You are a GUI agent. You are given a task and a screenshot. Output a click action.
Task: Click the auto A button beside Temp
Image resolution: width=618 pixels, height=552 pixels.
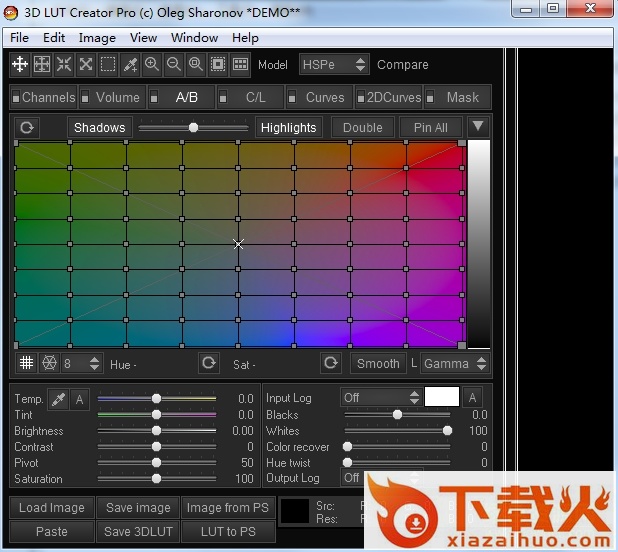coord(80,400)
